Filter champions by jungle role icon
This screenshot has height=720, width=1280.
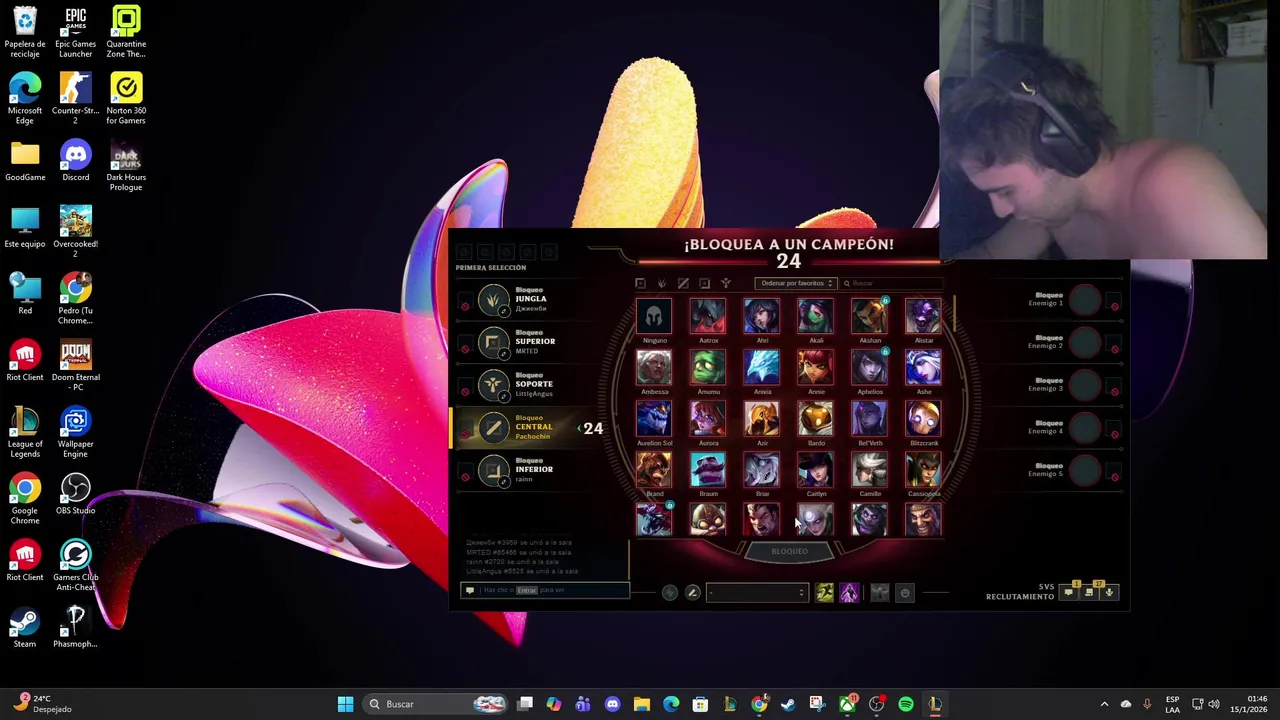pyautogui.click(x=662, y=283)
